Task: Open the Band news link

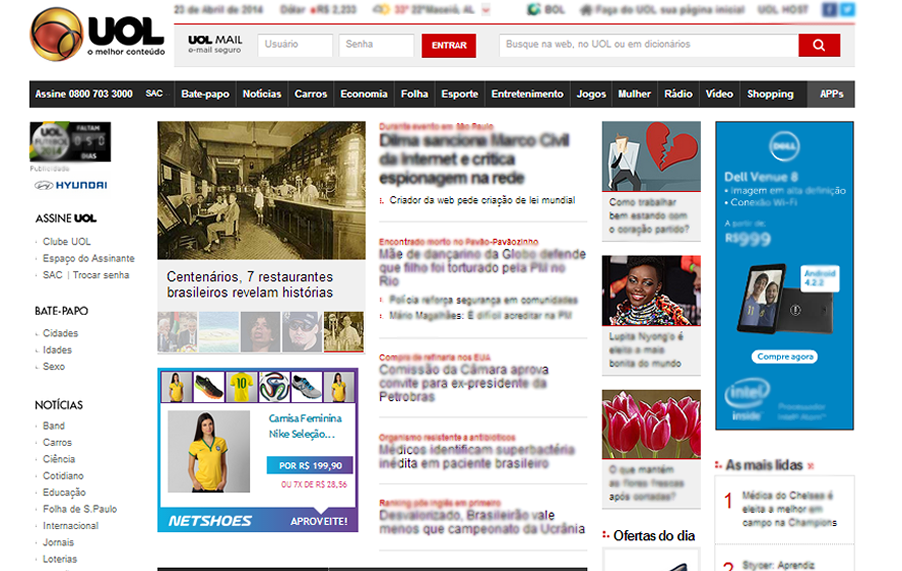Action: 53,426
